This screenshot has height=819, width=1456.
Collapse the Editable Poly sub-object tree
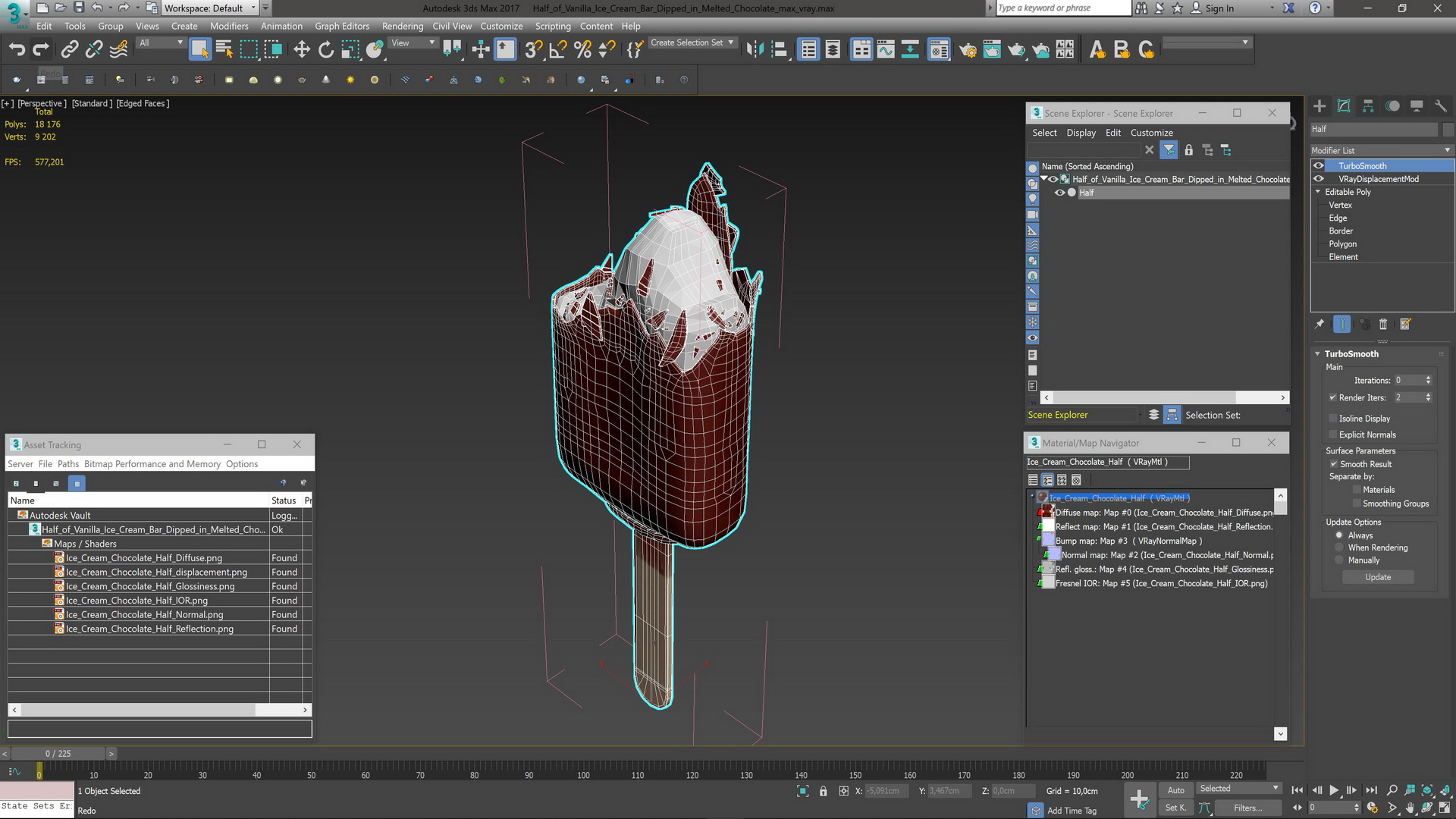click(1318, 192)
